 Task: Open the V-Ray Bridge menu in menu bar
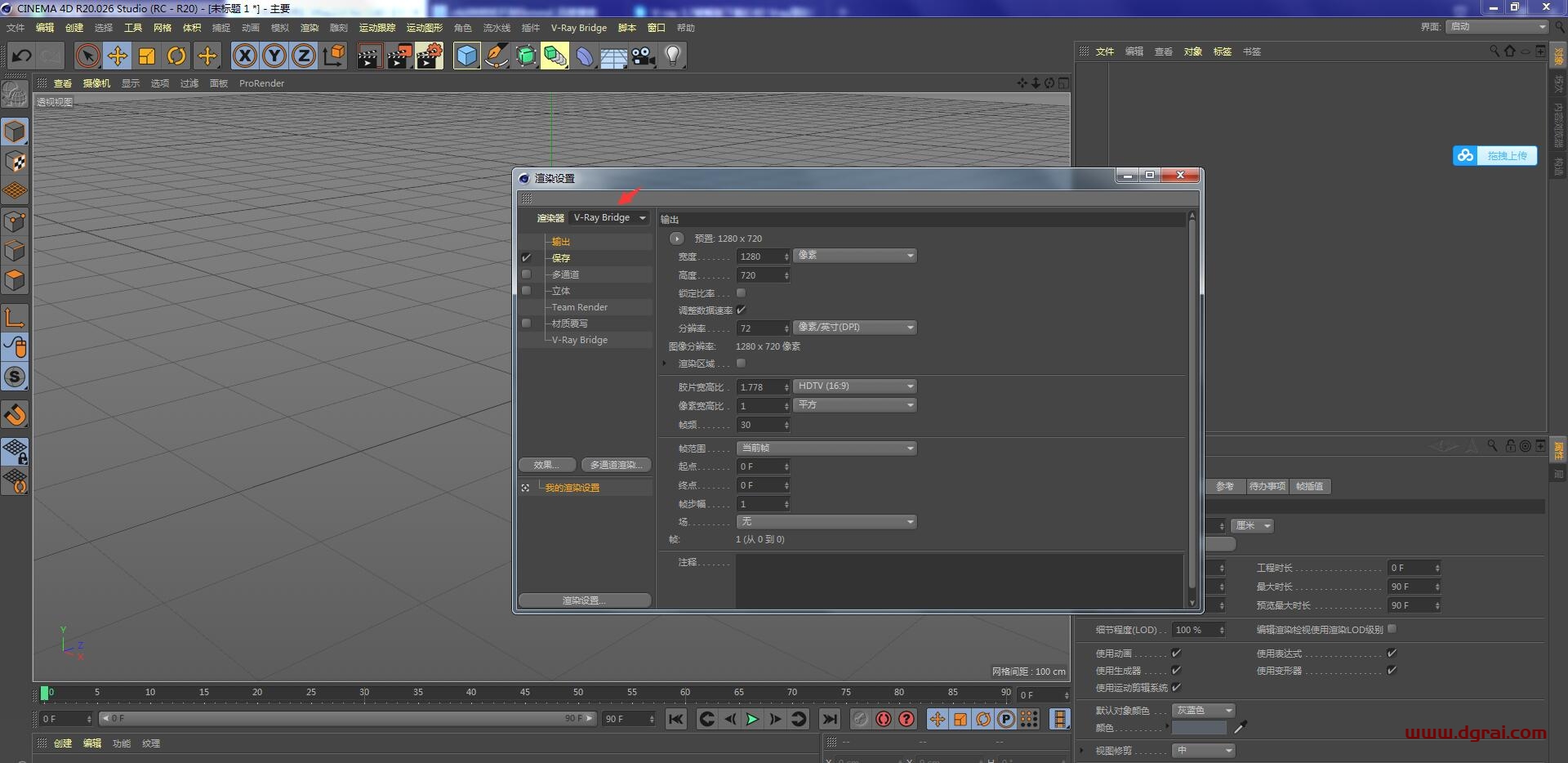pyautogui.click(x=580, y=27)
